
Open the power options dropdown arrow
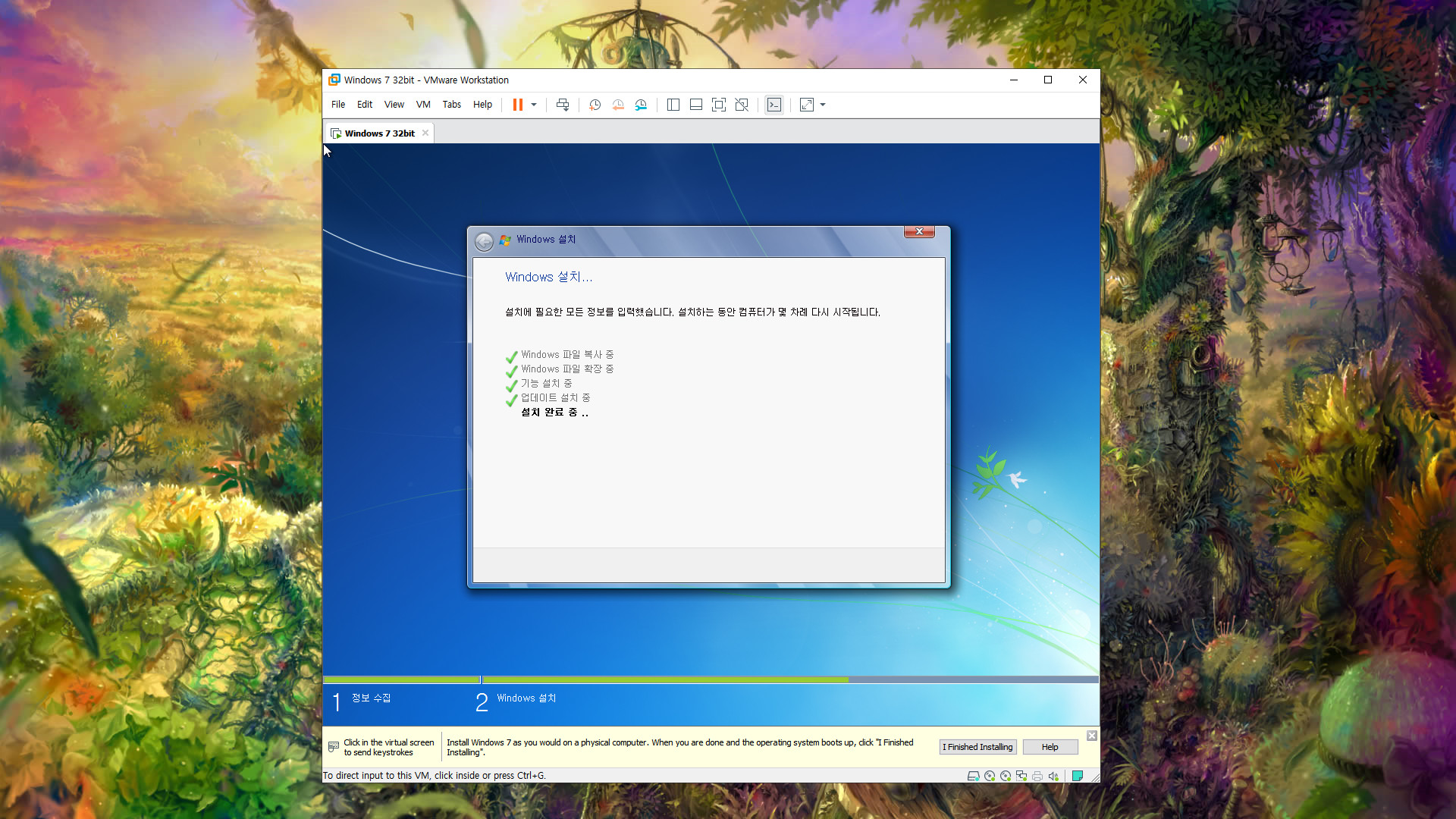click(x=534, y=105)
